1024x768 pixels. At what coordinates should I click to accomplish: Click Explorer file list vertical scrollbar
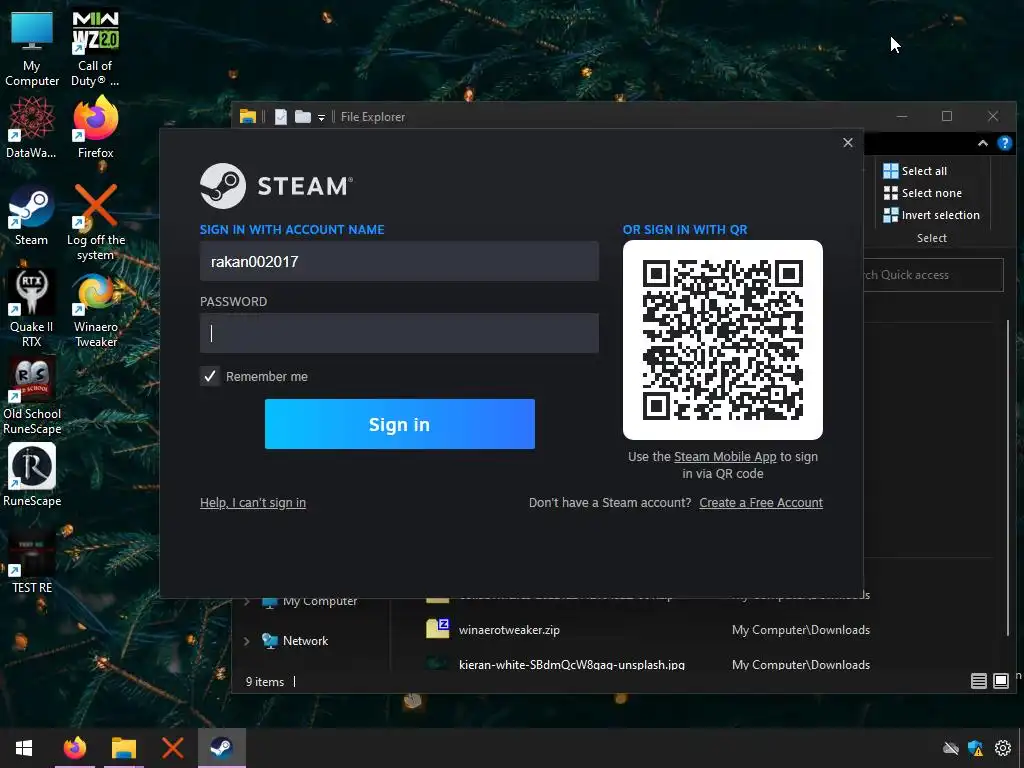(1008, 477)
